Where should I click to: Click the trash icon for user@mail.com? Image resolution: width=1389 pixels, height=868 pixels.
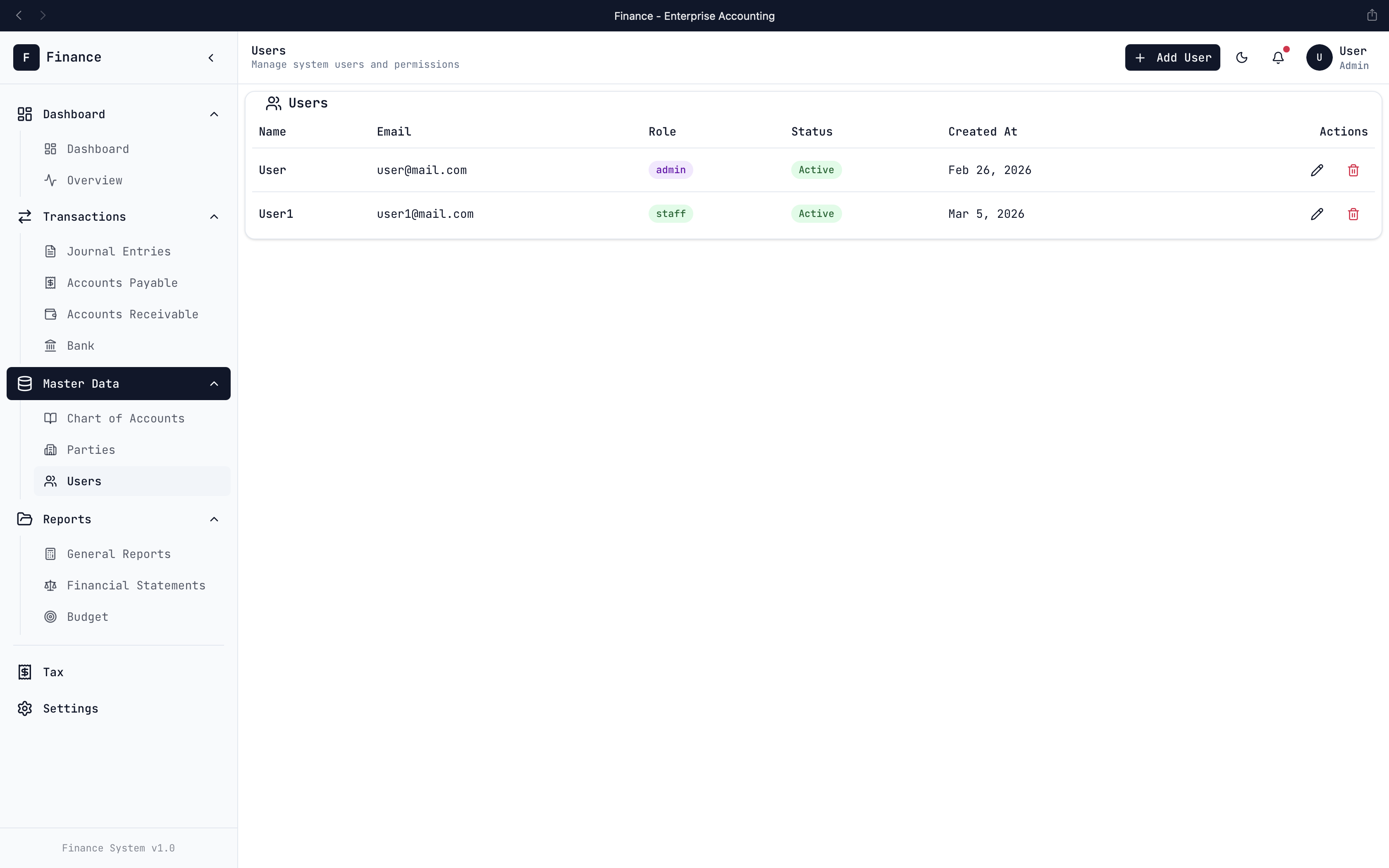[x=1353, y=170]
